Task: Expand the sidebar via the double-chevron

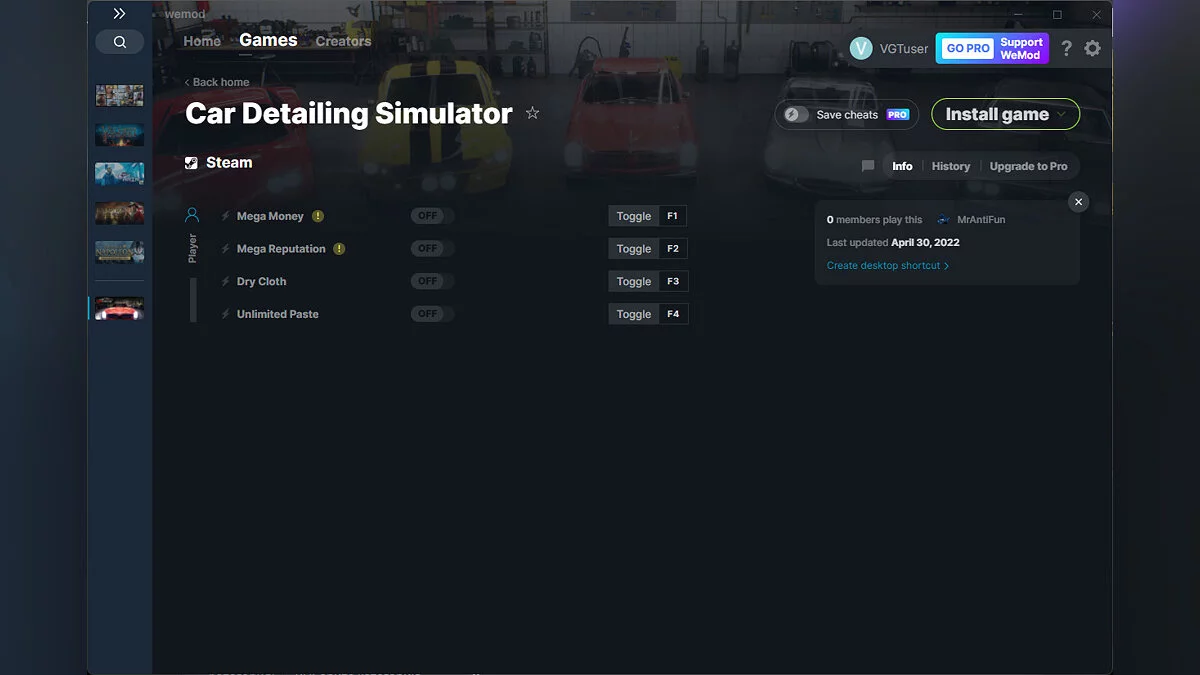Action: pyautogui.click(x=119, y=14)
